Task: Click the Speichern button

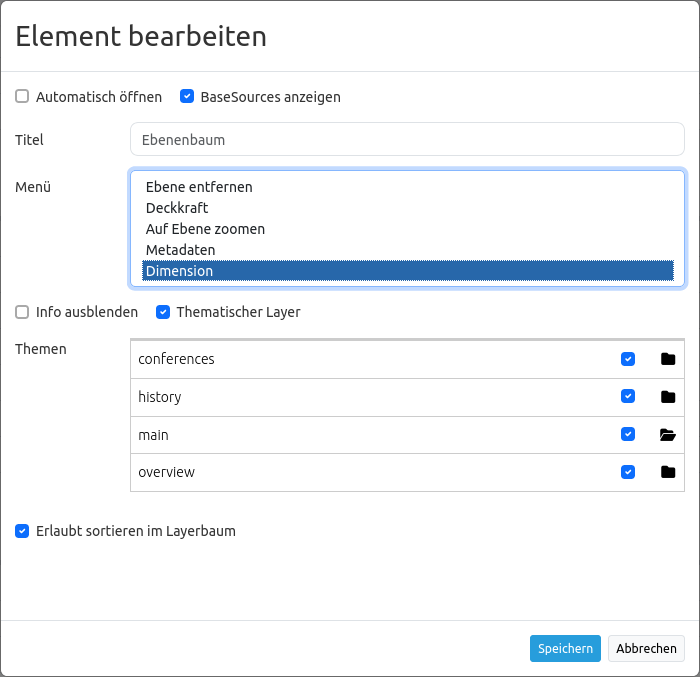Action: tap(565, 648)
